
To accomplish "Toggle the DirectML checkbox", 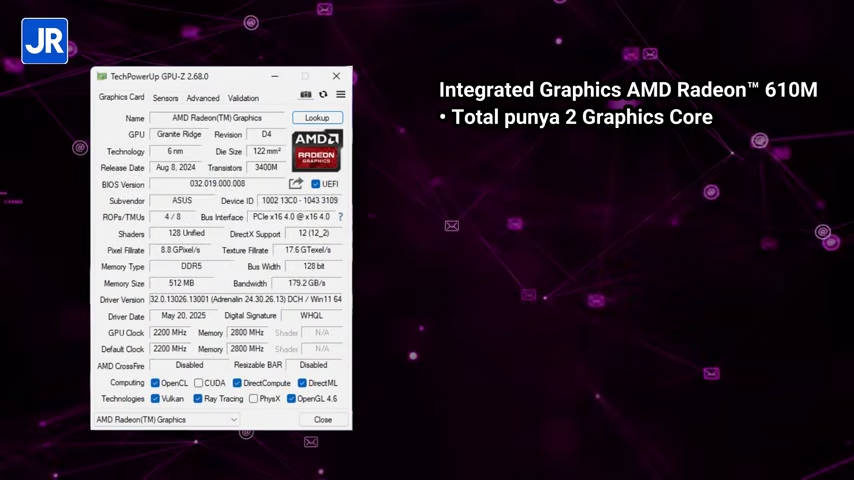I will pyautogui.click(x=302, y=383).
